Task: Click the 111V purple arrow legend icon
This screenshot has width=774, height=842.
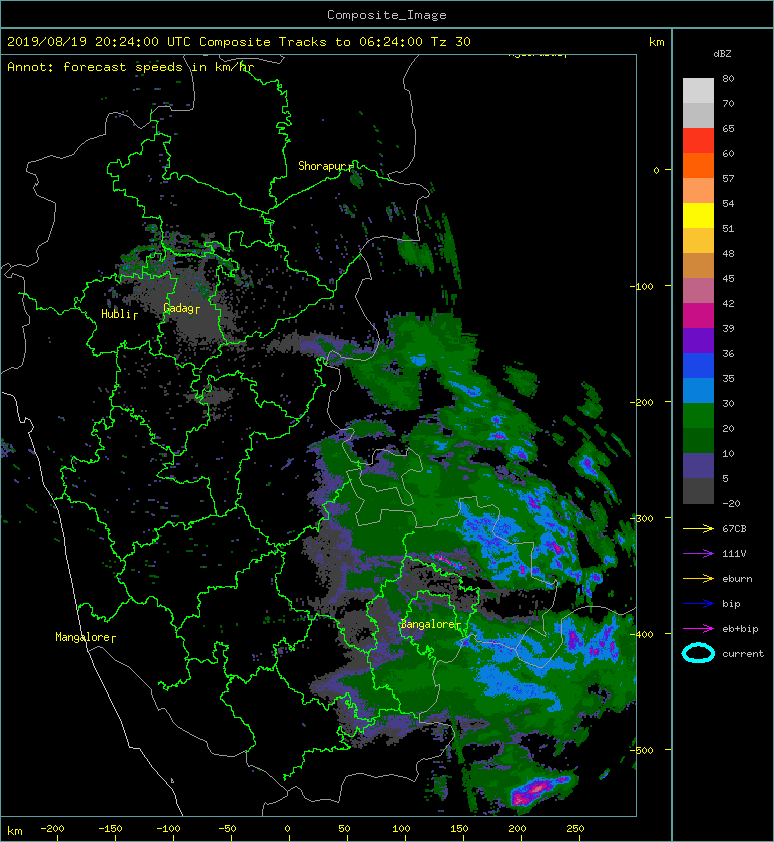Action: [698, 554]
